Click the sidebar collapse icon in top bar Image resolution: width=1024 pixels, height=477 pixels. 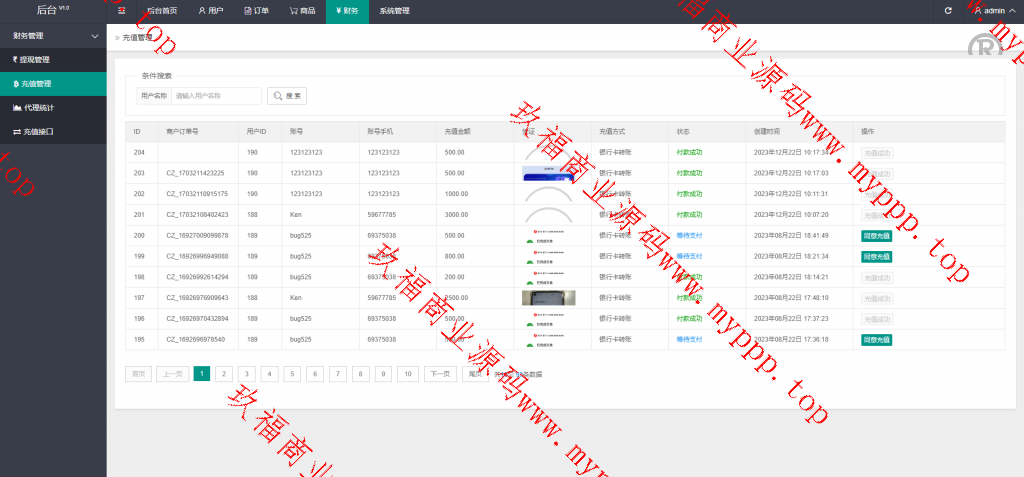tap(121, 11)
